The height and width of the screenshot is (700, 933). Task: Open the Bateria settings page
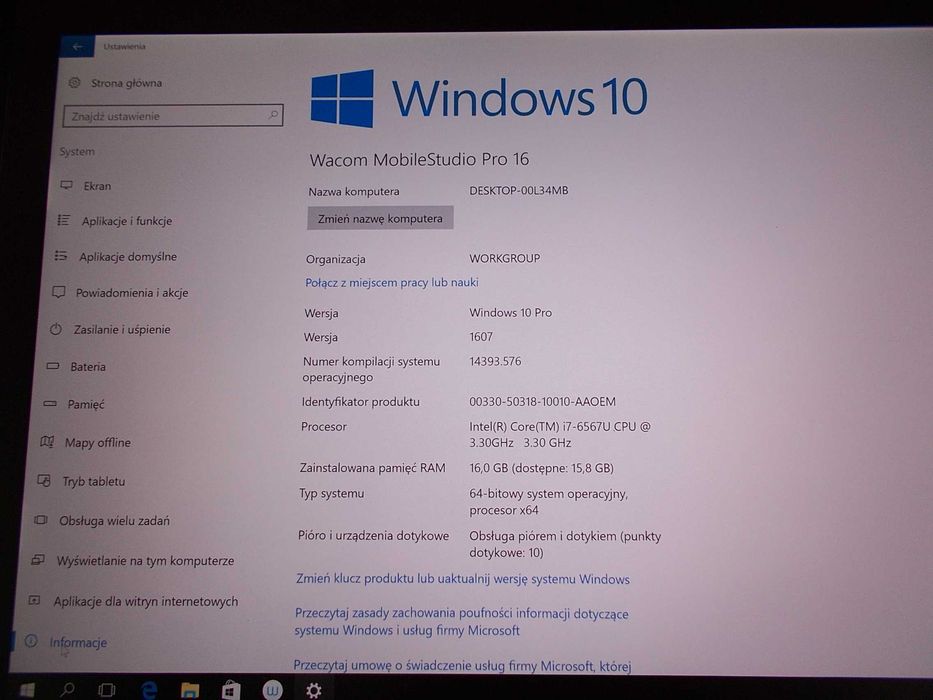point(88,367)
